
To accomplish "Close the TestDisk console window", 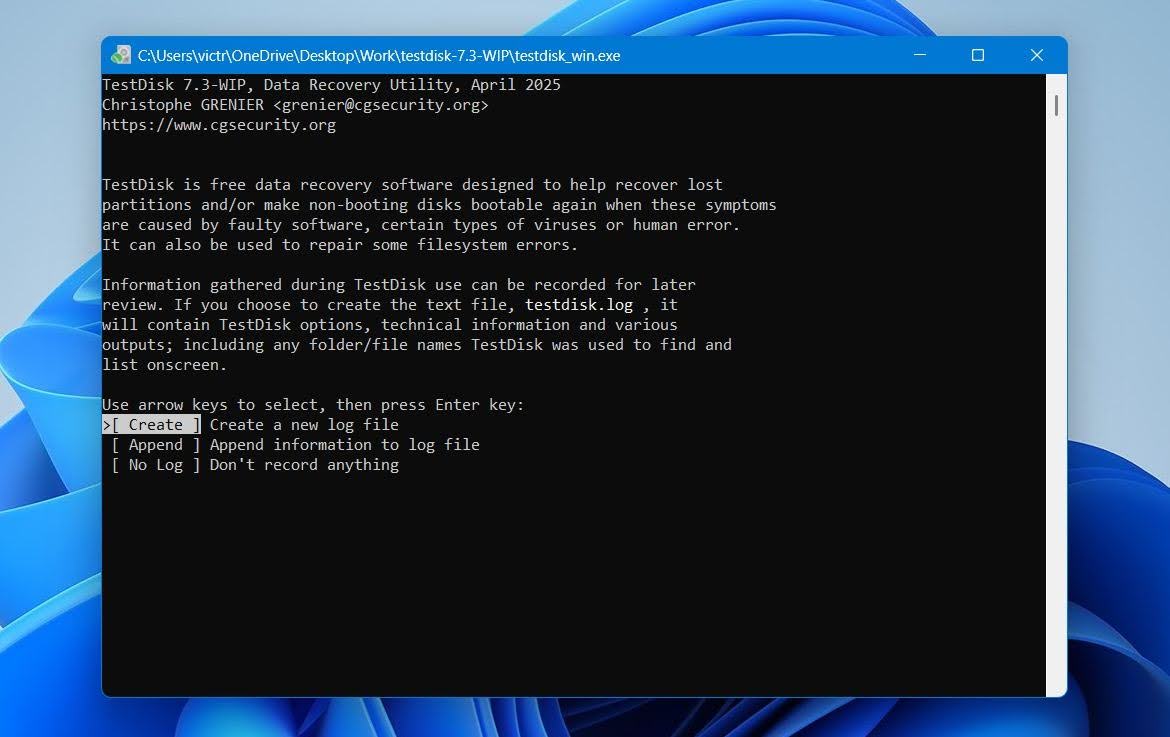I will point(1036,55).
